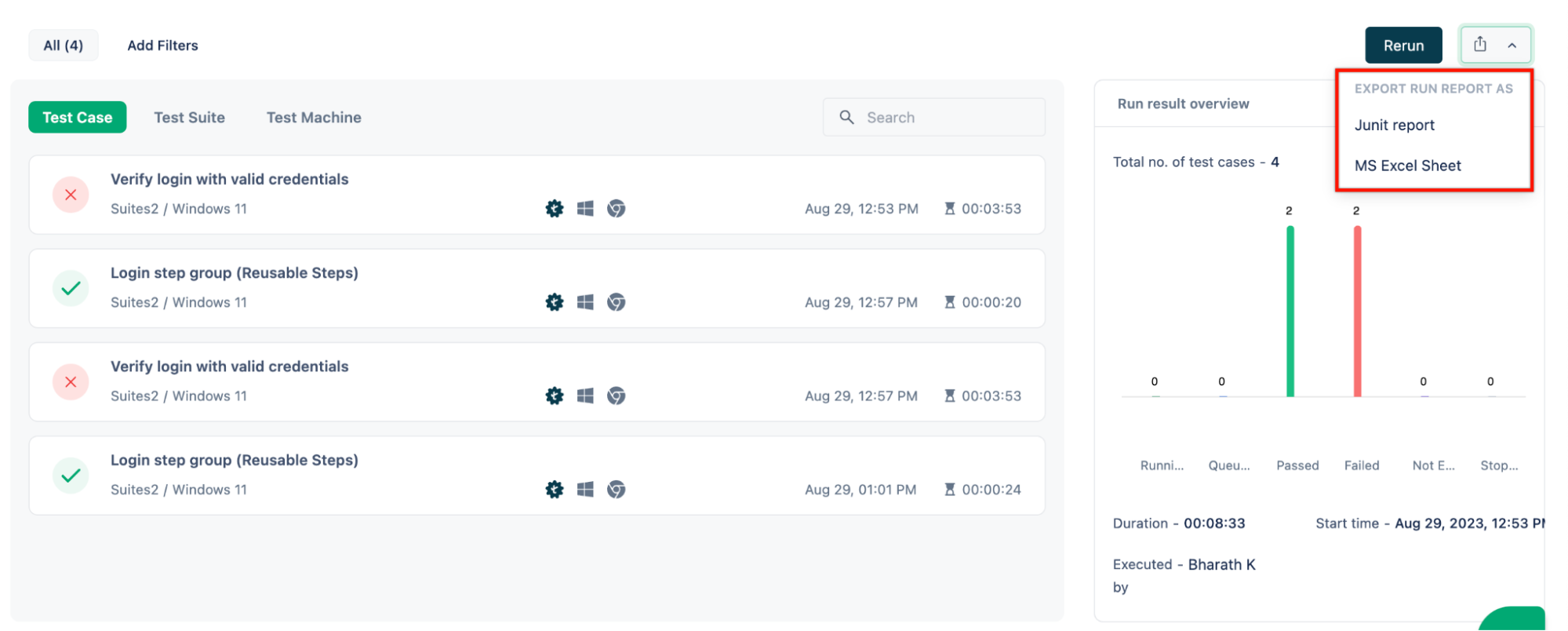Click Windows icon in 12:53 PM Verify login row
This screenshot has width=1568, height=631.
[585, 208]
